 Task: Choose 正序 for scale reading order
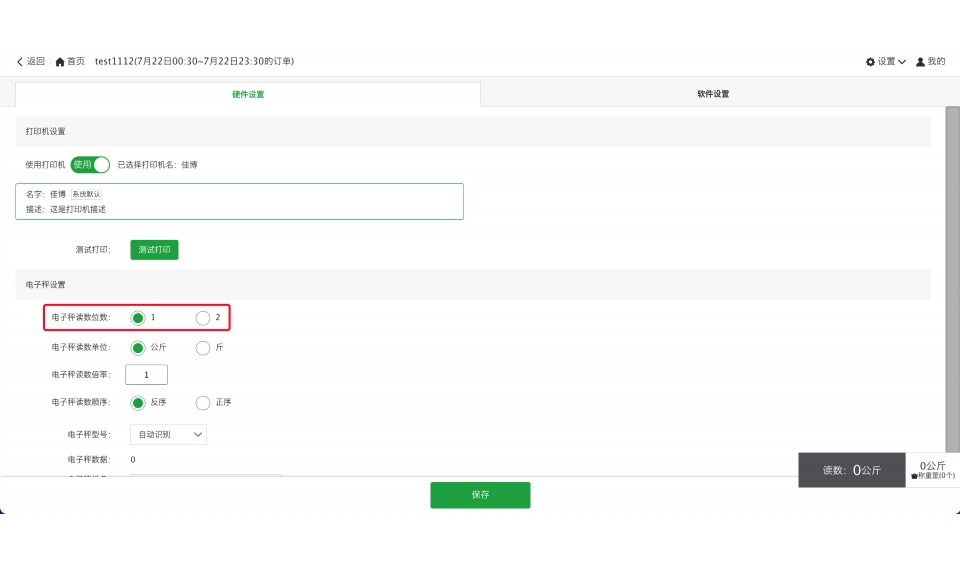(x=203, y=403)
